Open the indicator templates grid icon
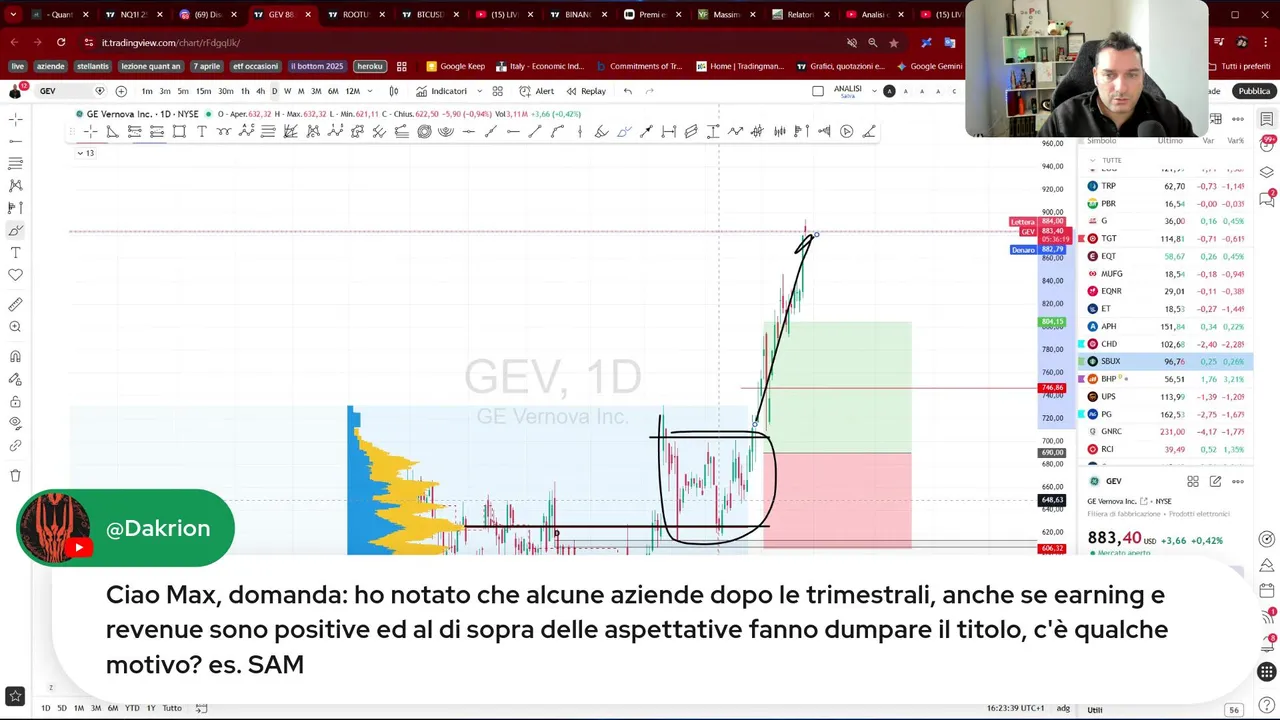 pos(498,91)
